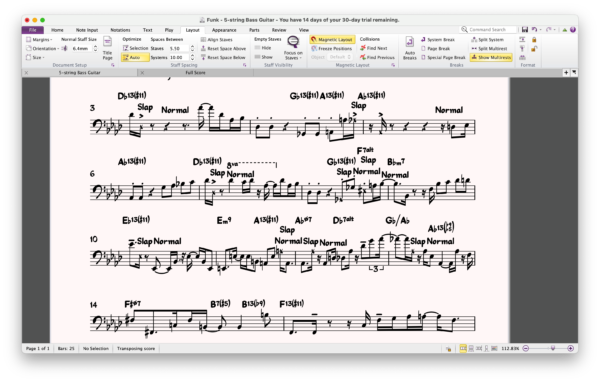Switch to the Notations tab
This screenshot has width=600, height=382.
(x=120, y=30)
